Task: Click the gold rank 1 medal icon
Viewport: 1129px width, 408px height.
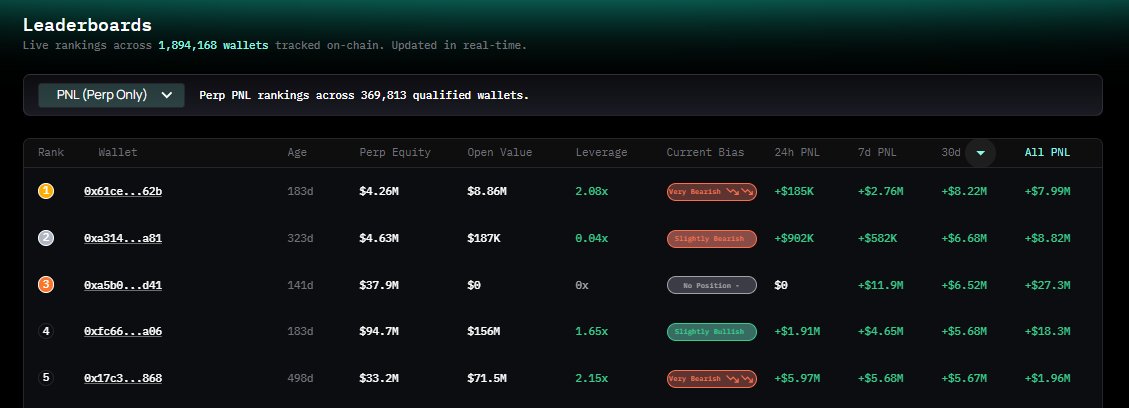Action: click(46, 191)
